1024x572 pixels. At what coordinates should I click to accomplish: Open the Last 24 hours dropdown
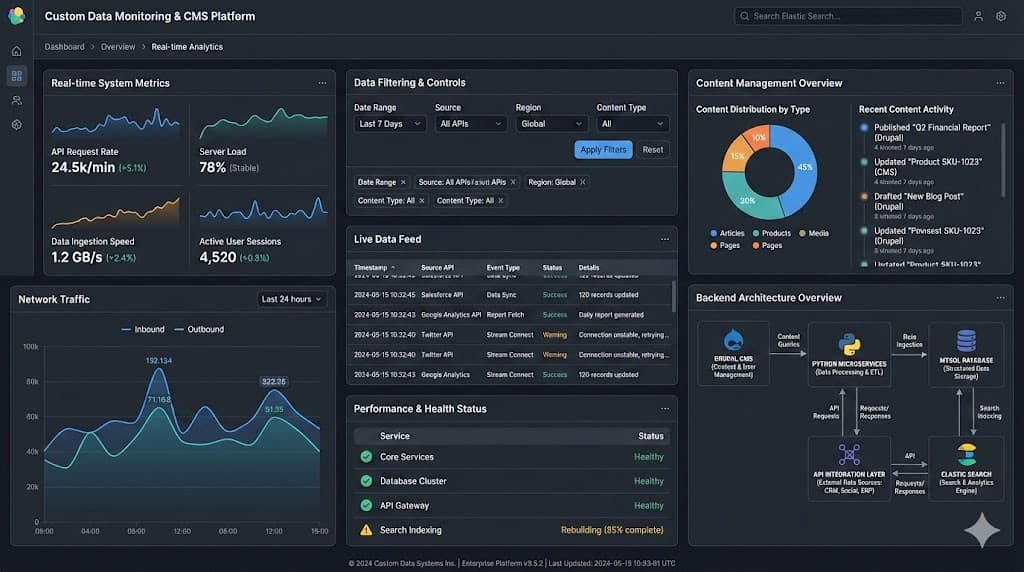(292, 299)
